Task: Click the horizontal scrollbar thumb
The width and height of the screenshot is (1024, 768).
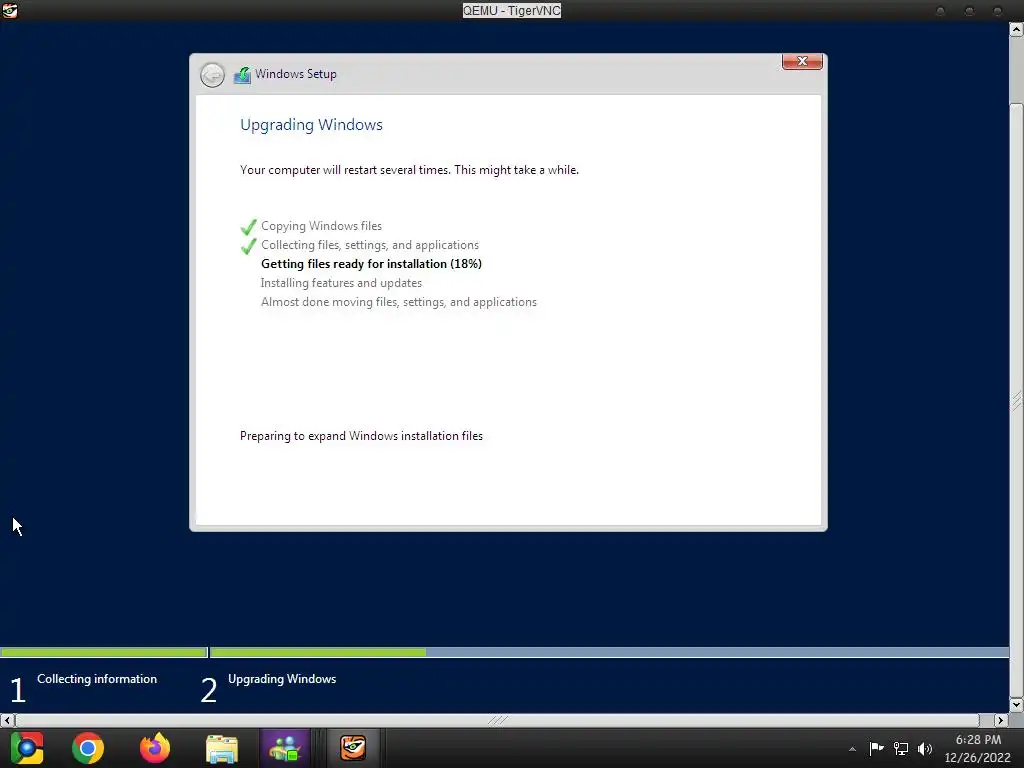Action: coord(497,720)
